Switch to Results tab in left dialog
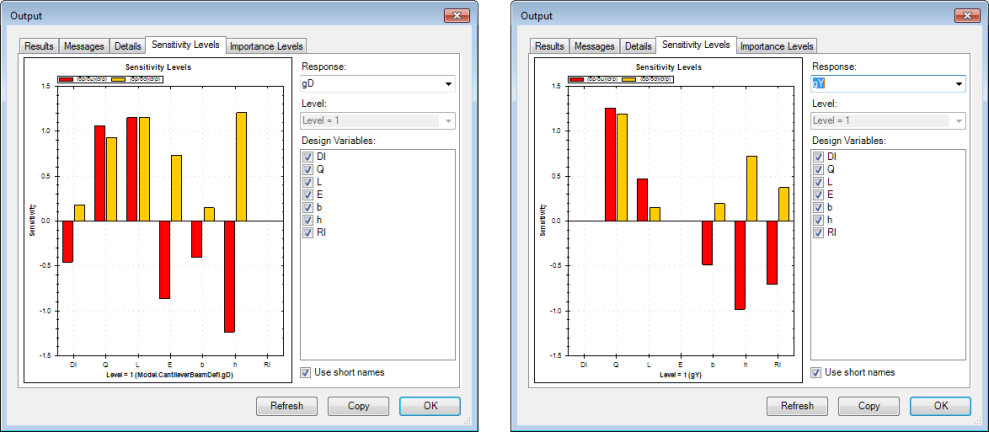989x432 pixels. point(39,46)
